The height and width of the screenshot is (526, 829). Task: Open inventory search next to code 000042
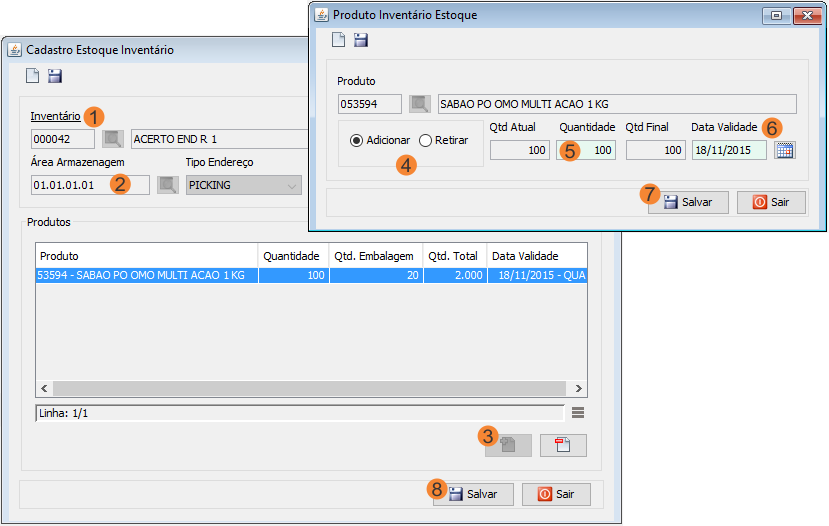[x=113, y=139]
